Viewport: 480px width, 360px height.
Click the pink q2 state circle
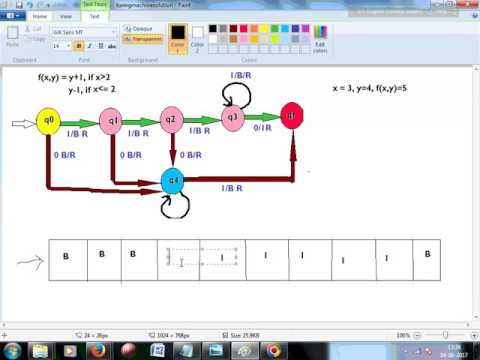(171, 119)
